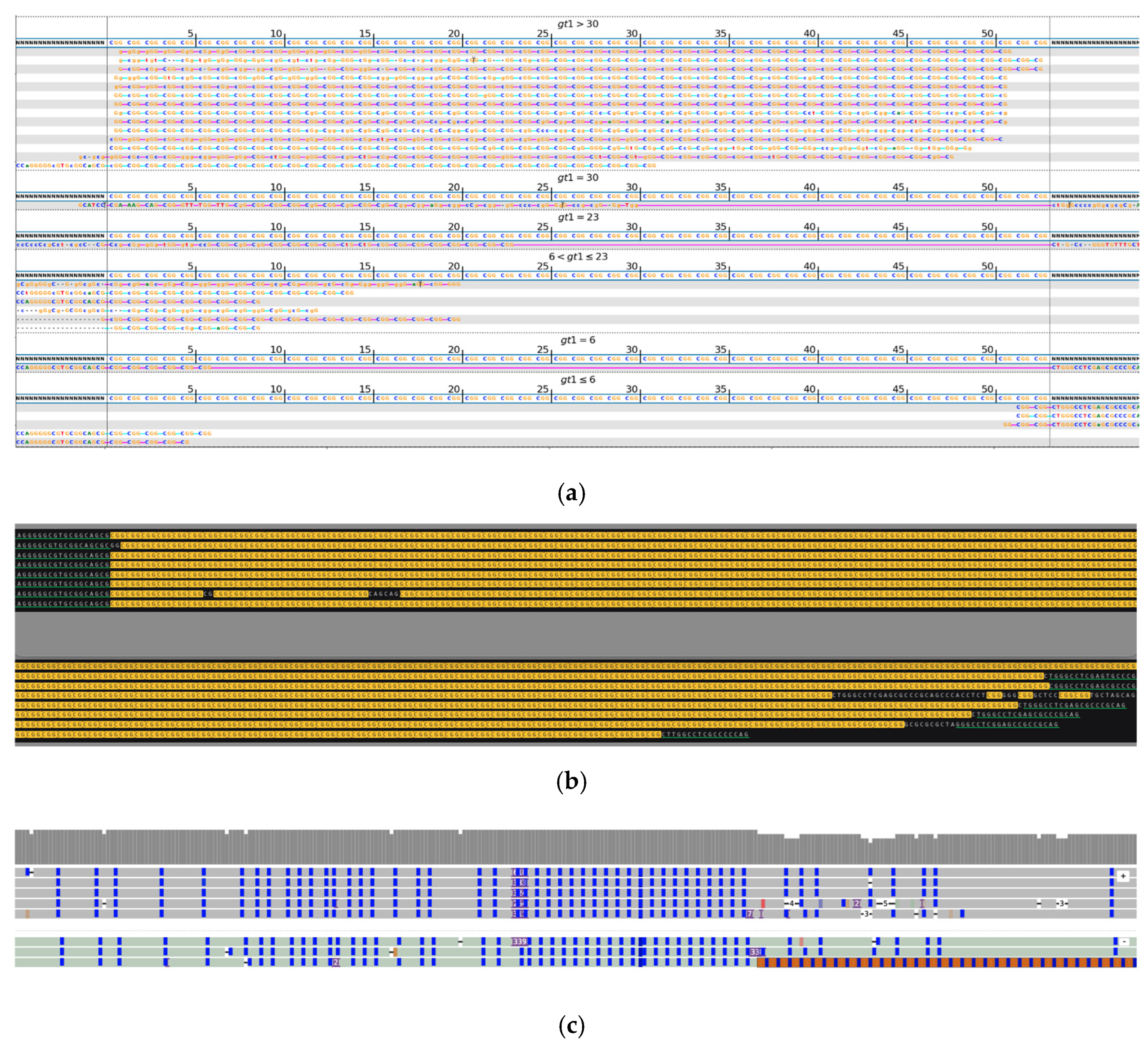Click the red mismatch marker in gray reads
Screen dimensions: 1148x1049
[763, 903]
